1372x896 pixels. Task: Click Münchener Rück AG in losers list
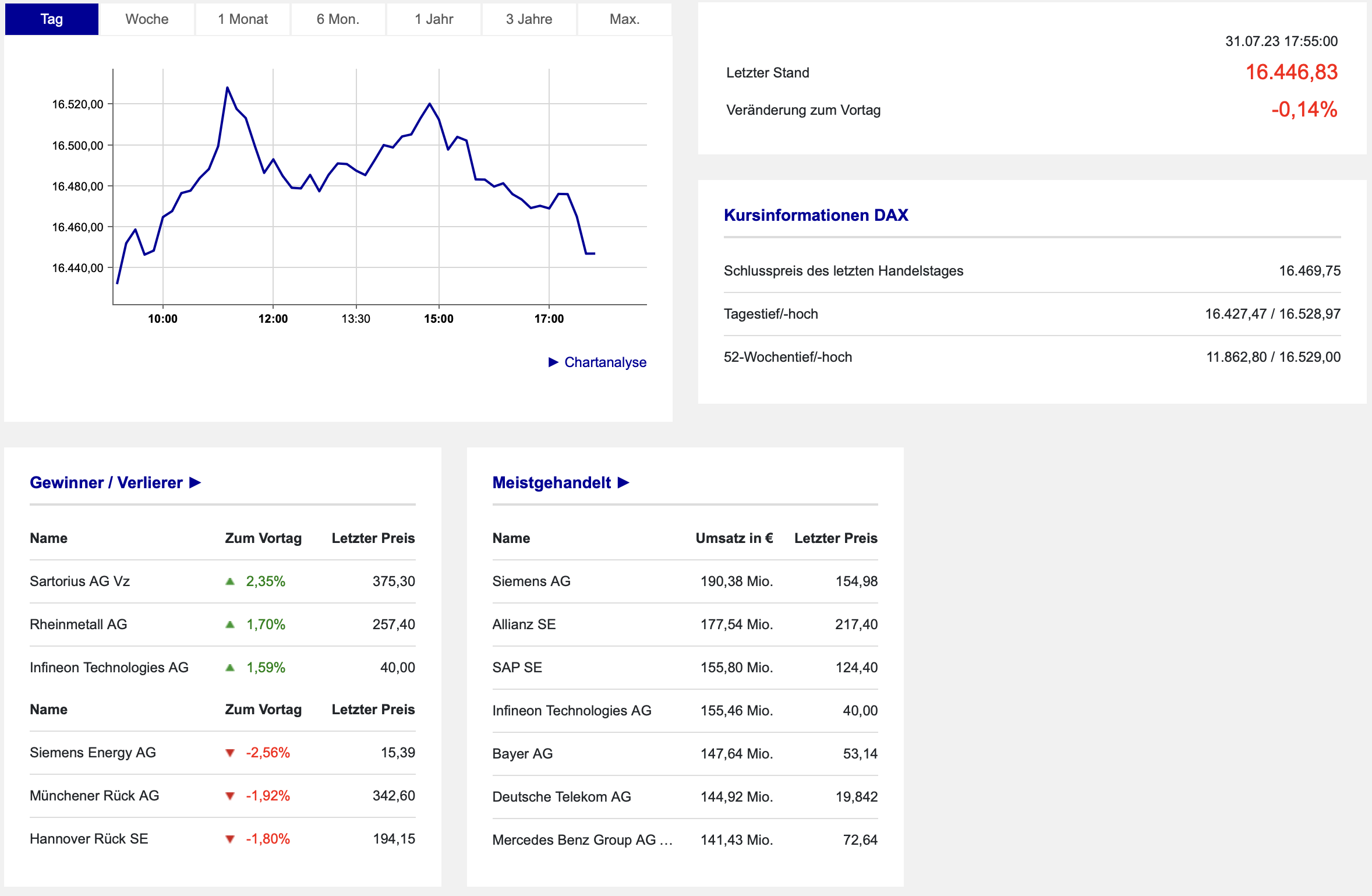94,795
